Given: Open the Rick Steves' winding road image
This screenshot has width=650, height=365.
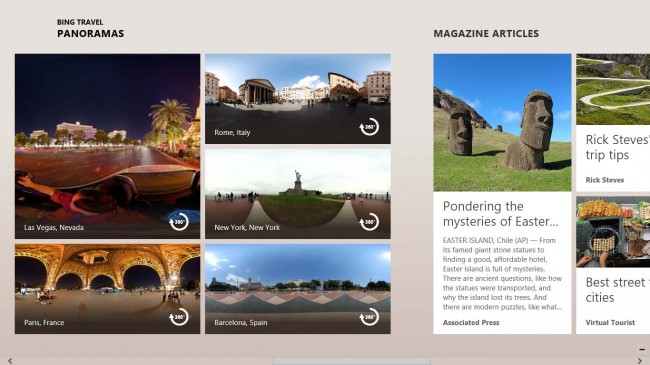Looking at the screenshot, I should pyautogui.click(x=613, y=89).
